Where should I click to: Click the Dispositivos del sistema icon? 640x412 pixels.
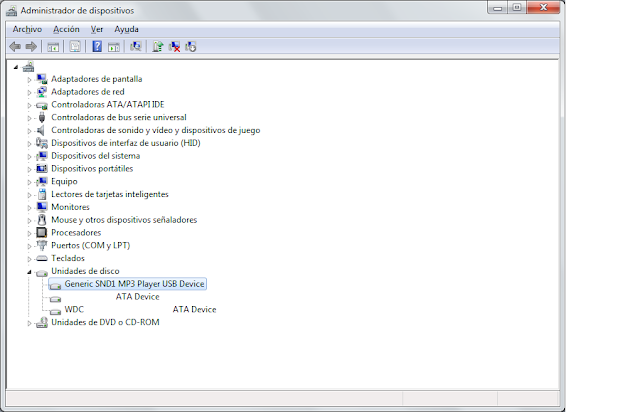point(42,156)
